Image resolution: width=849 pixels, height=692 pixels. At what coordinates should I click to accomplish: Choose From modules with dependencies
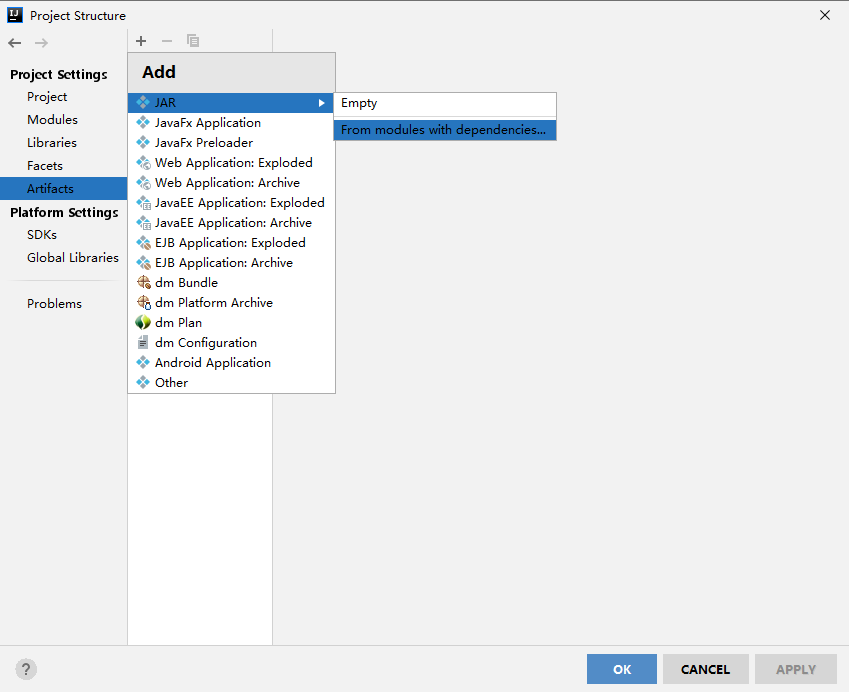(445, 130)
